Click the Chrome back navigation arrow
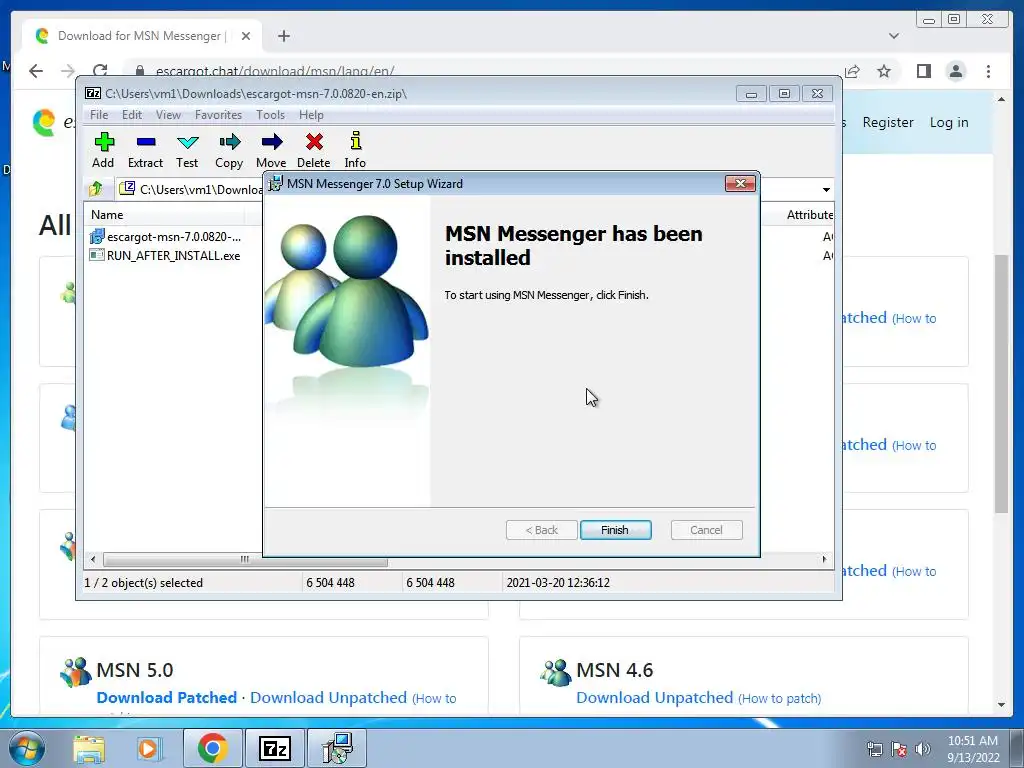 click(x=36, y=71)
